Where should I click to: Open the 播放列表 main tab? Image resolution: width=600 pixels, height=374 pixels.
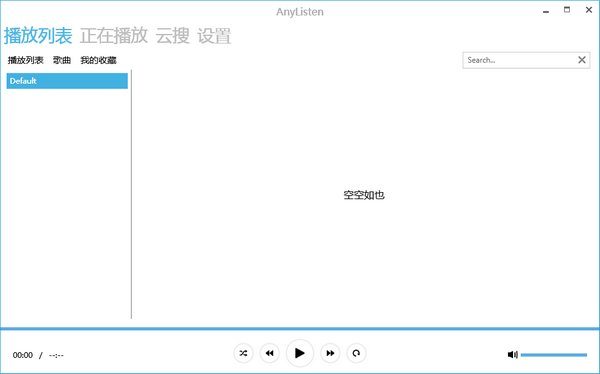38,36
